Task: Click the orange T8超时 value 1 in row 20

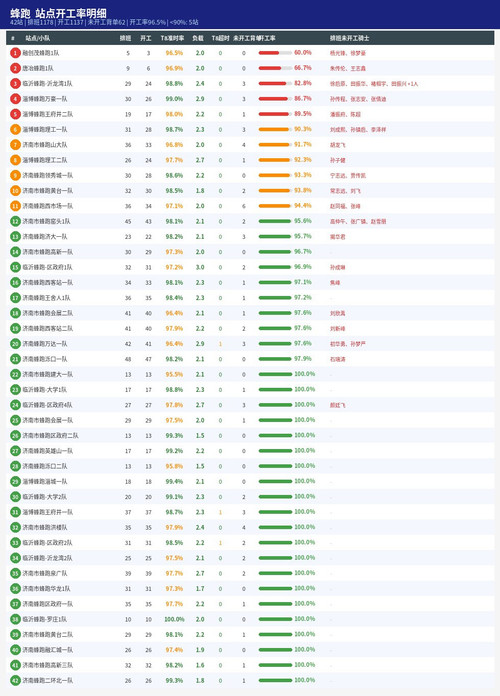Action: pyautogui.click(x=220, y=344)
